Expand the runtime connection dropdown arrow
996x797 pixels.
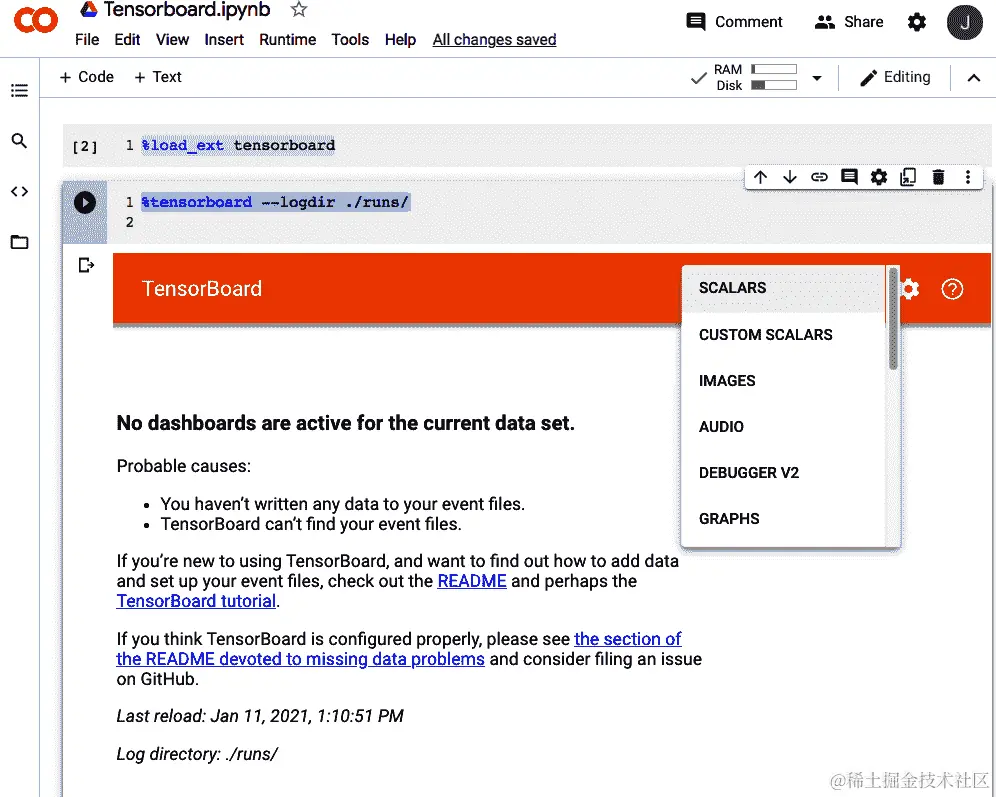817,78
